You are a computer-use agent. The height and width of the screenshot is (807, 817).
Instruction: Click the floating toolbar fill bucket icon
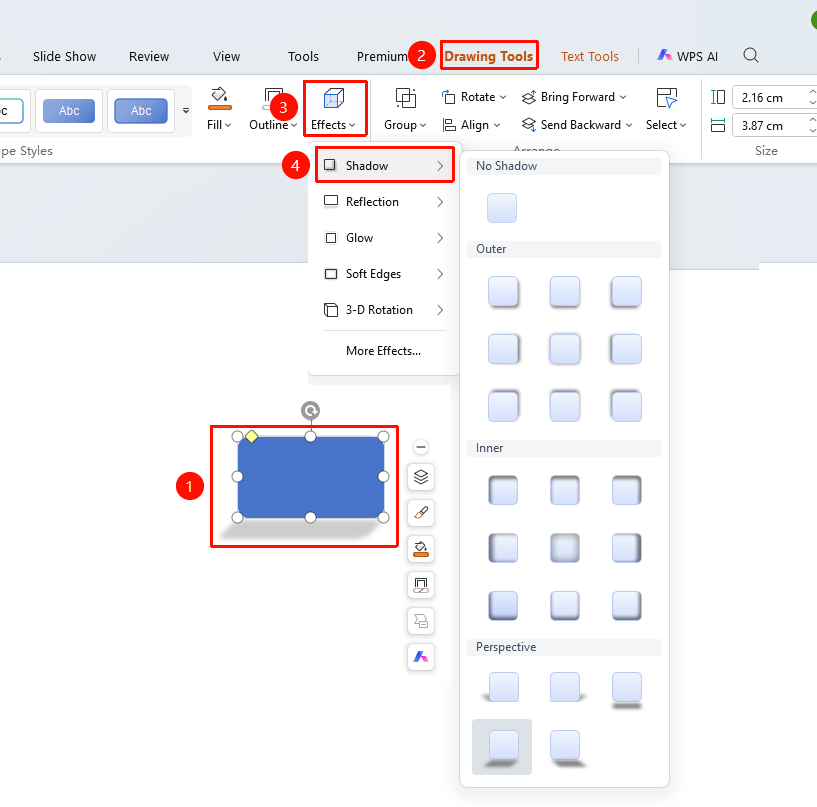pos(421,549)
